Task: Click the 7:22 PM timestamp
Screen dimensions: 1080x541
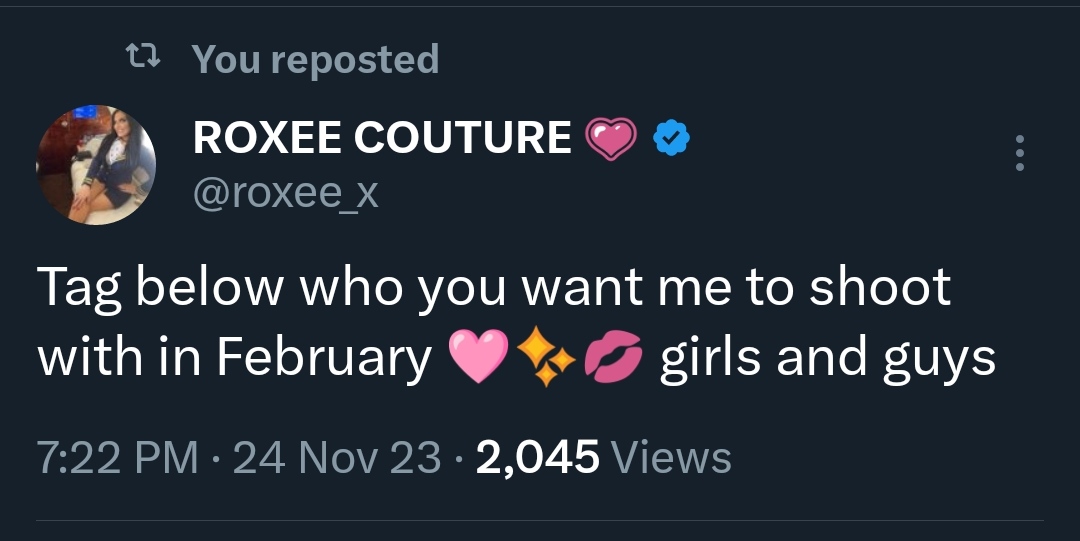Action: (x=117, y=458)
